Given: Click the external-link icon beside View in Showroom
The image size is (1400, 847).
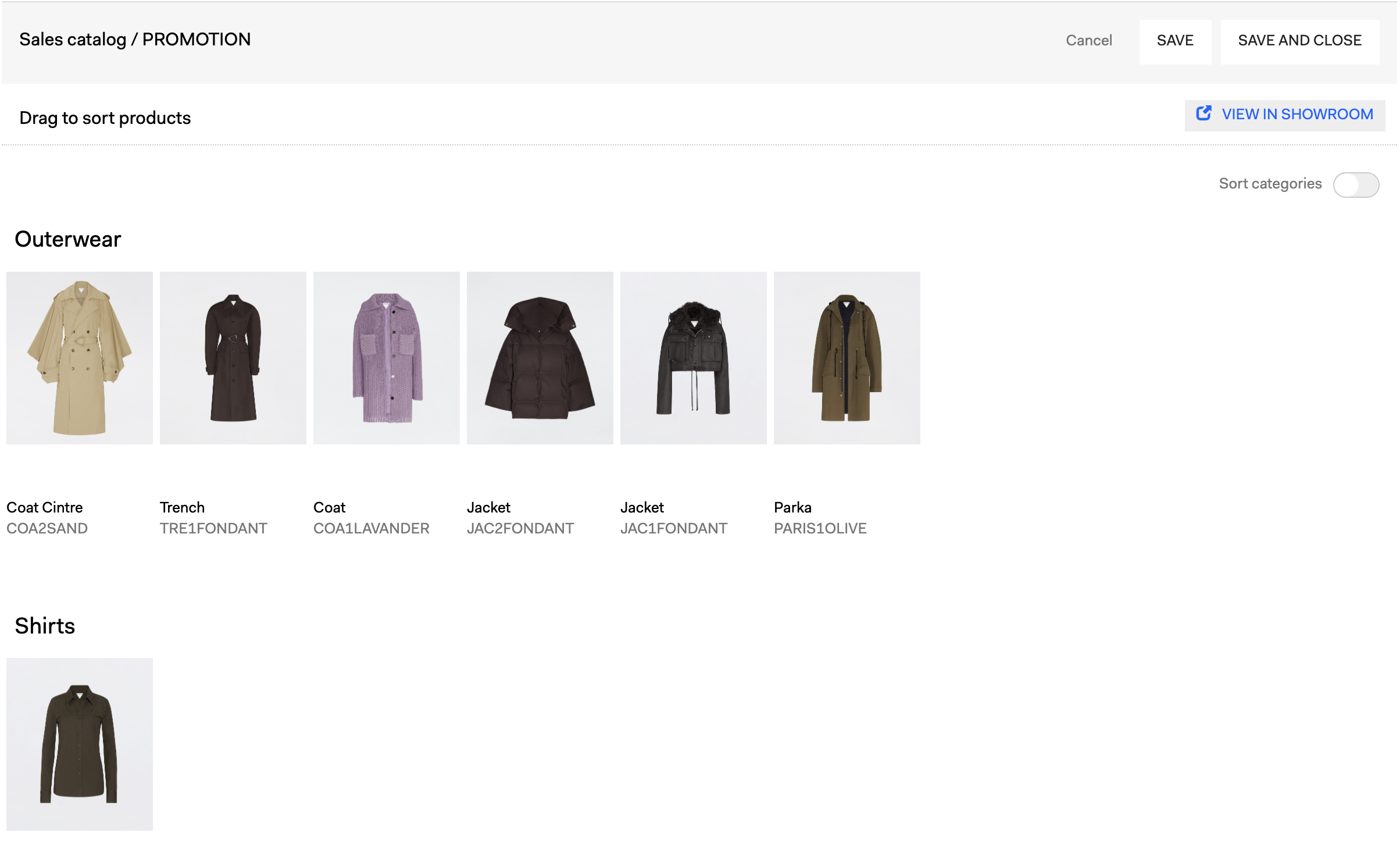Looking at the screenshot, I should click(1203, 113).
